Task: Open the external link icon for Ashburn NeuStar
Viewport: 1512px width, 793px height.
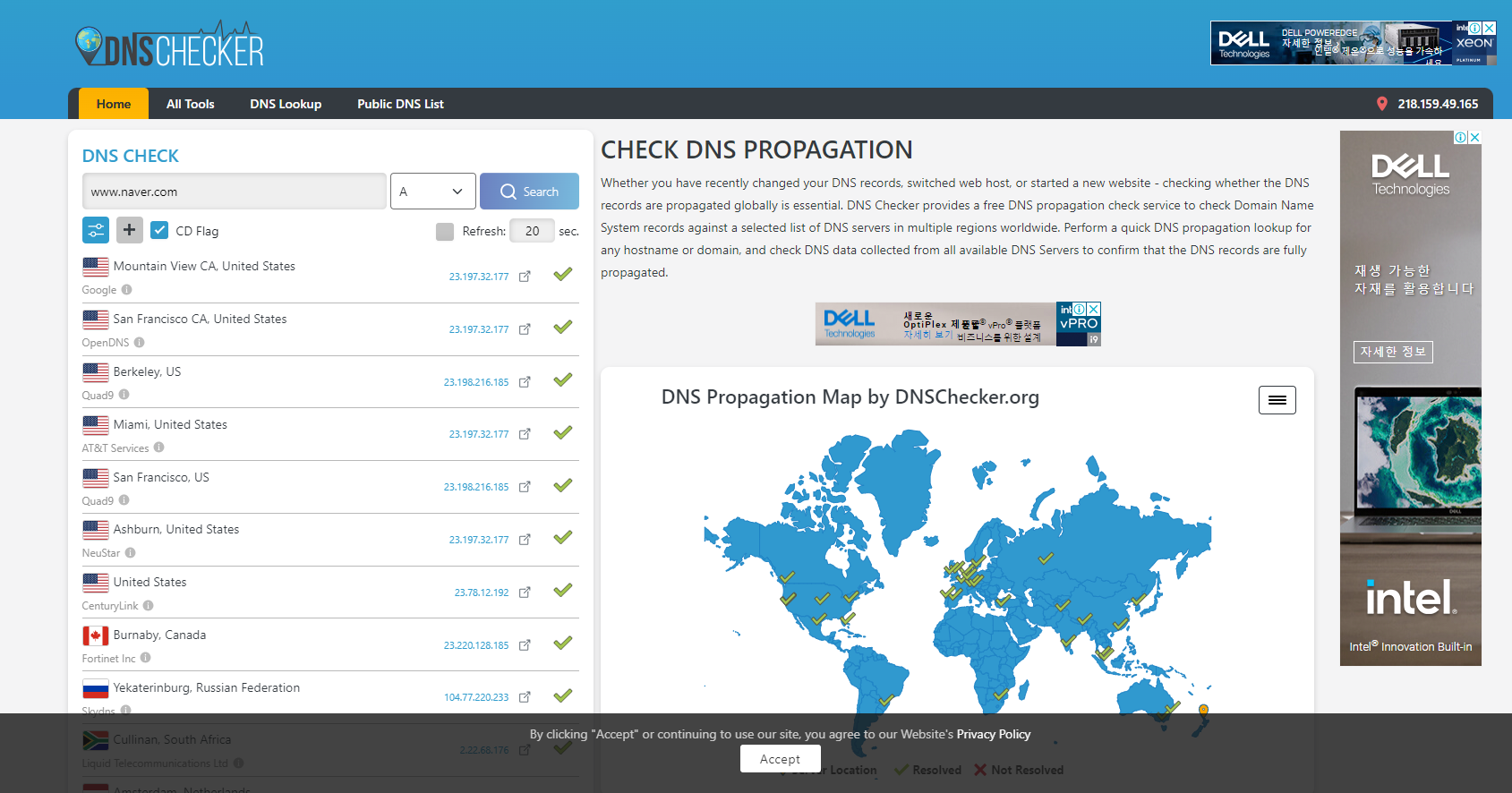Action: [525, 540]
